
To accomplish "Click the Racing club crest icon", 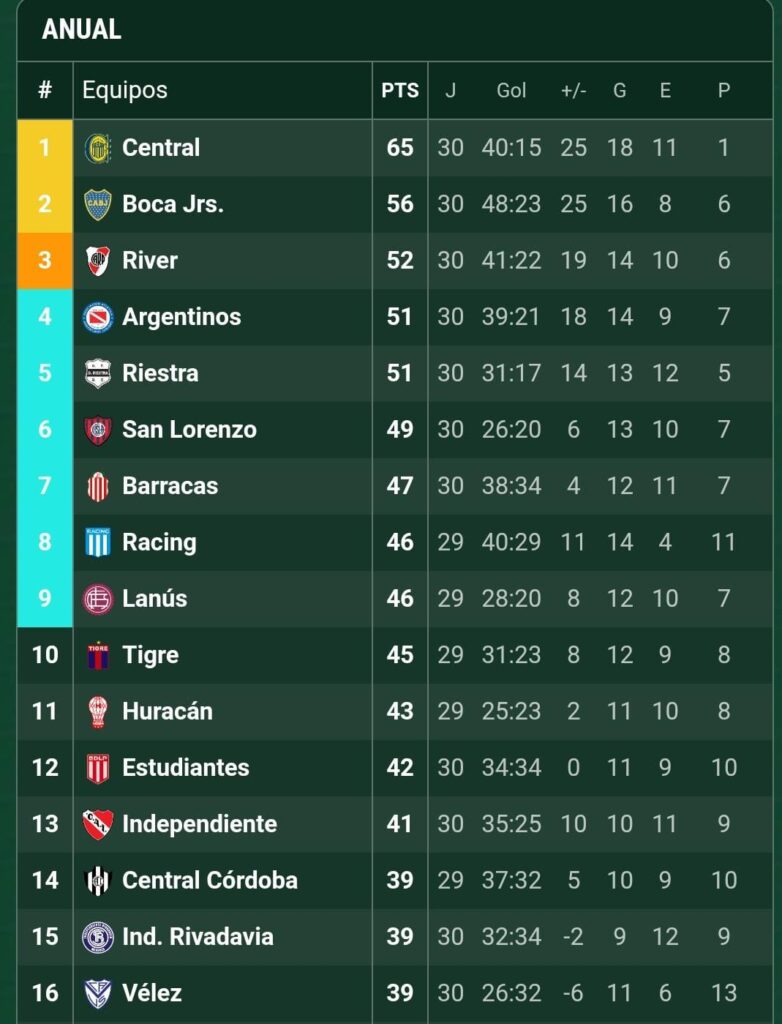I will tap(98, 543).
